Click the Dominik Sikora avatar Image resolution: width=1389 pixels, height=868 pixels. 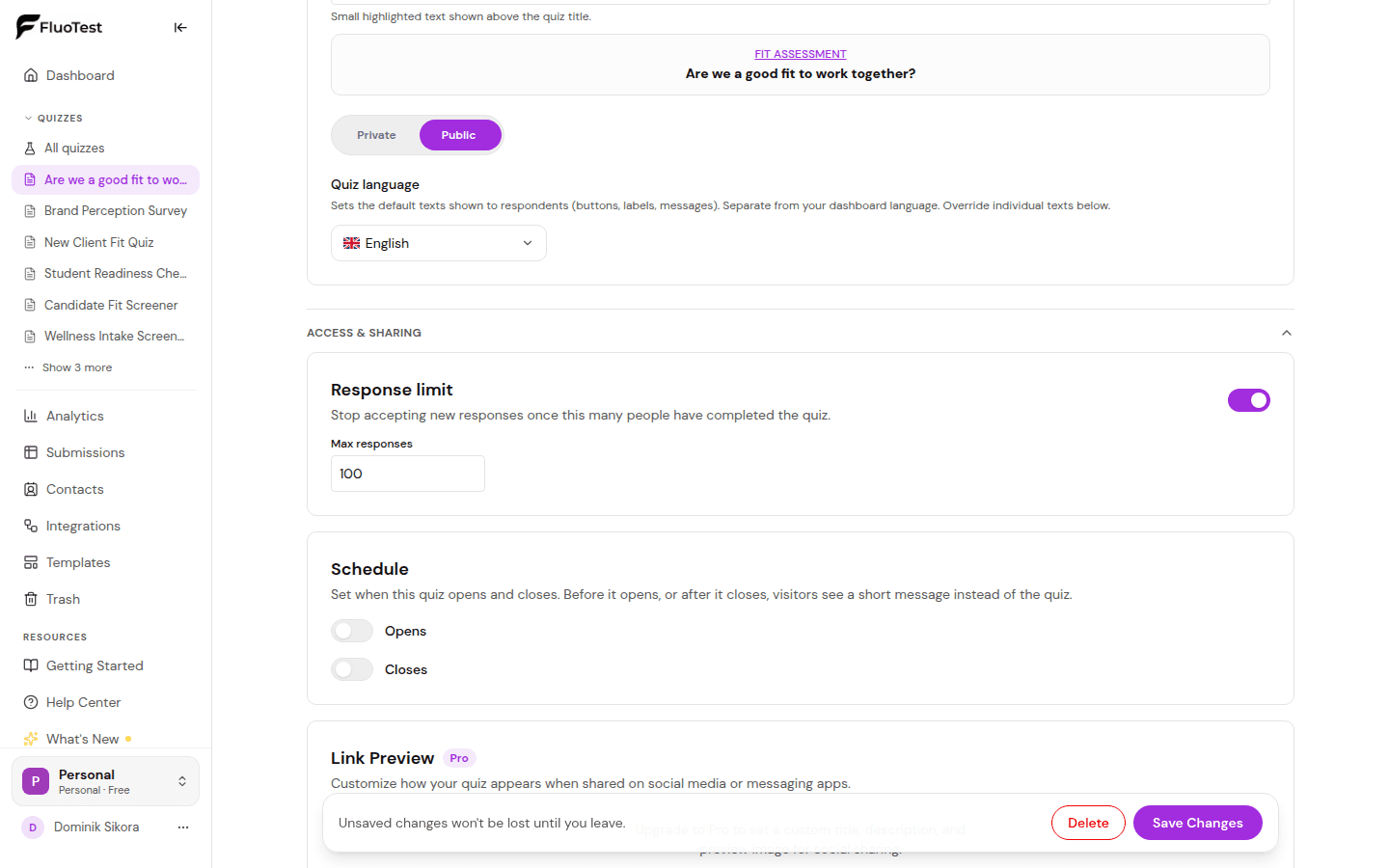[x=33, y=827]
